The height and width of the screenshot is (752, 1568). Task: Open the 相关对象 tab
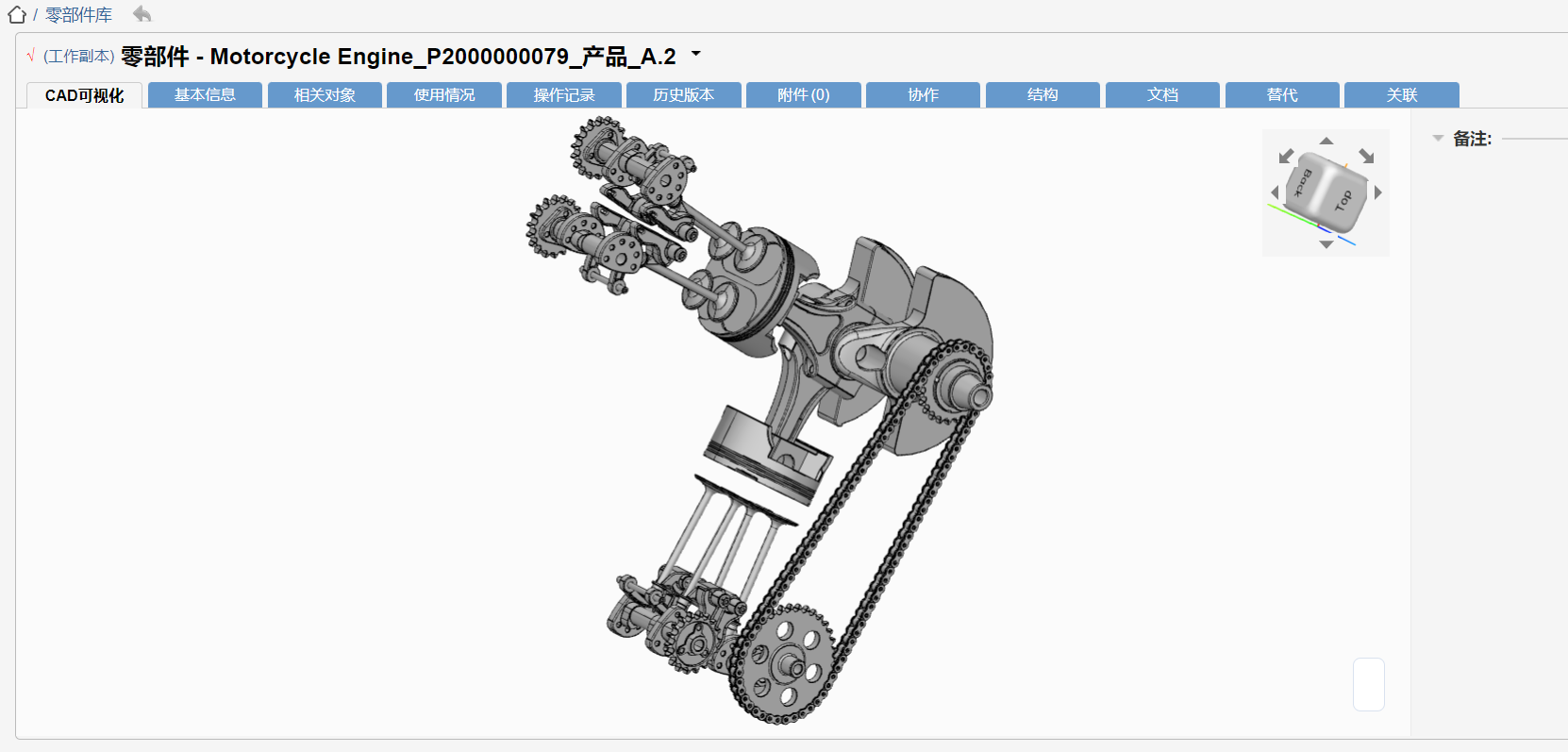click(325, 95)
